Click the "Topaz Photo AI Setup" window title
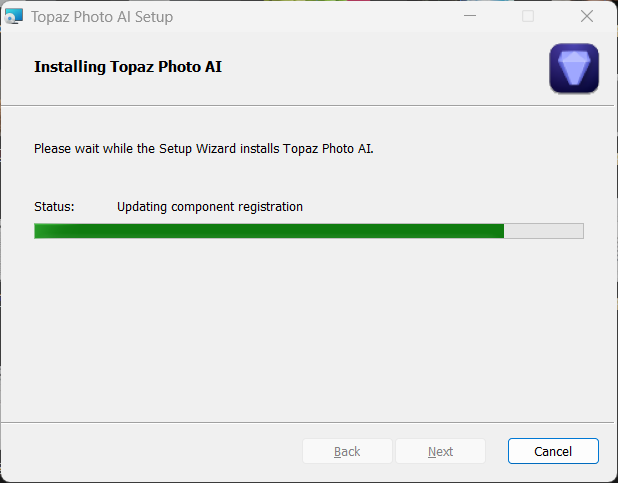This screenshot has width=618, height=483. click(x=101, y=16)
